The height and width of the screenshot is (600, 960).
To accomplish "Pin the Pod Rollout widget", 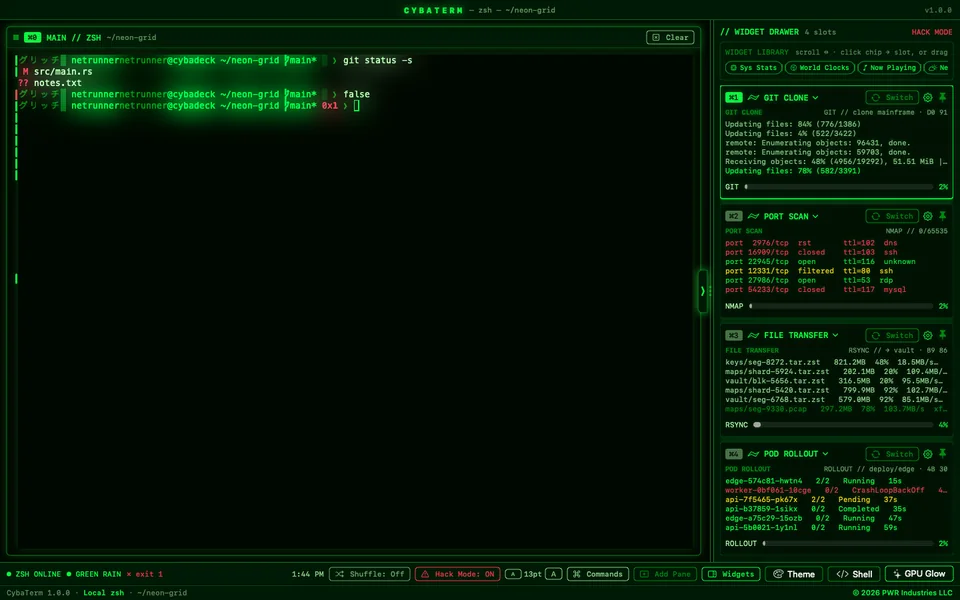I will [942, 454].
